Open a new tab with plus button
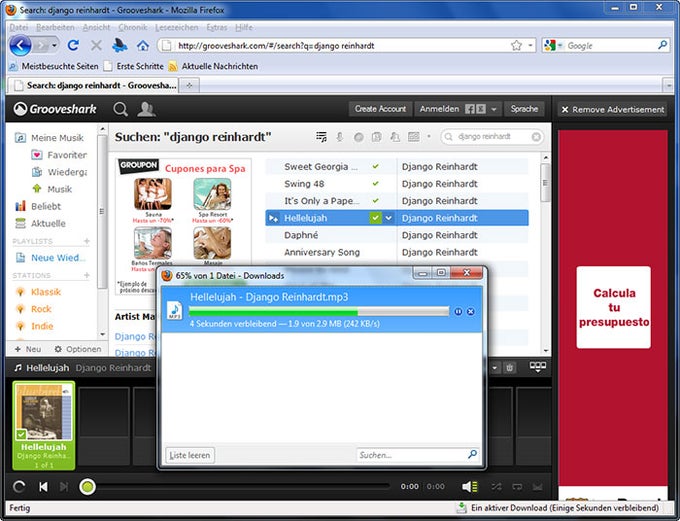 pos(189,85)
